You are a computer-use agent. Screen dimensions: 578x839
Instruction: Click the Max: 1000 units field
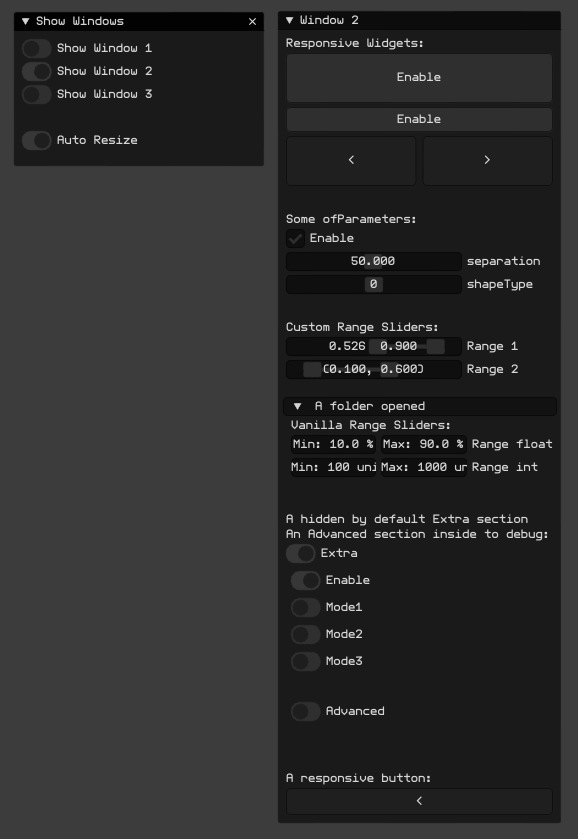(x=423, y=467)
